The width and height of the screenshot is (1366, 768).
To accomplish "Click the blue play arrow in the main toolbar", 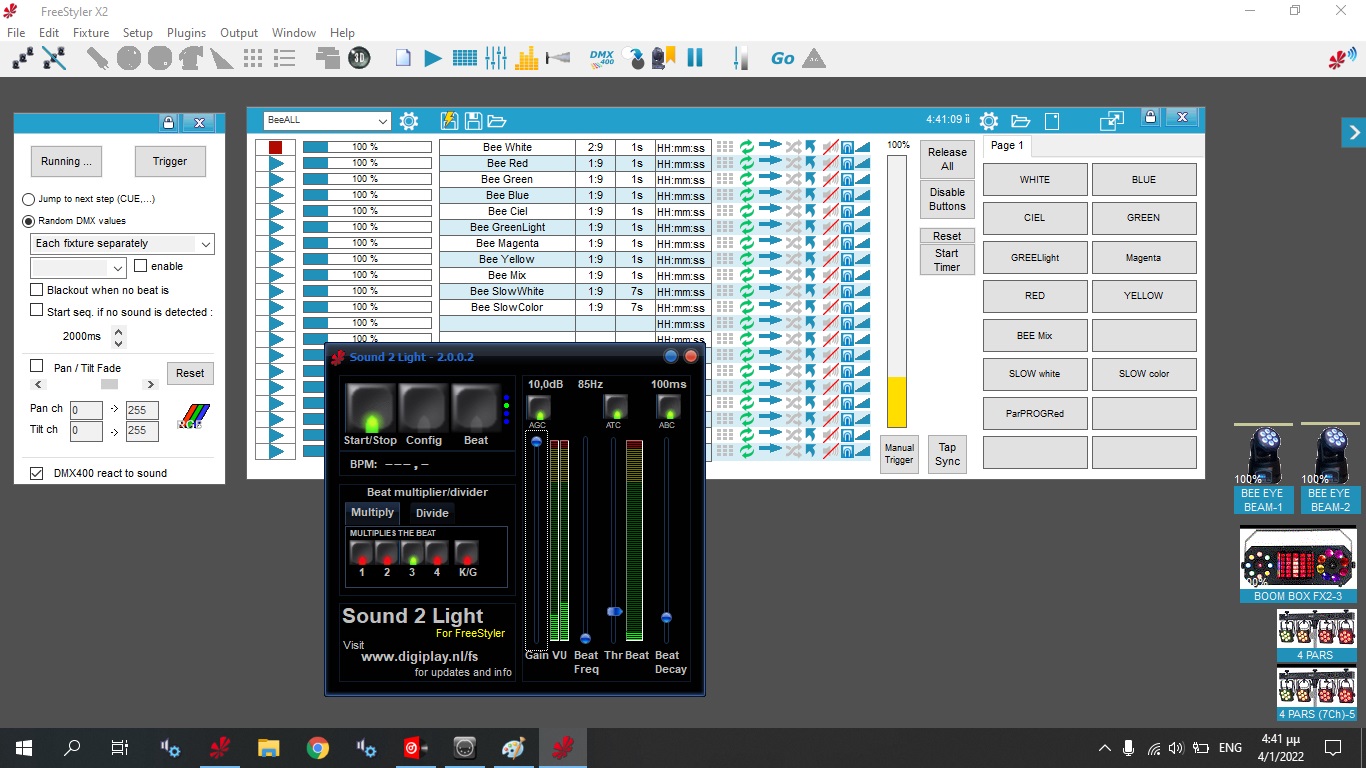I will click(x=433, y=58).
